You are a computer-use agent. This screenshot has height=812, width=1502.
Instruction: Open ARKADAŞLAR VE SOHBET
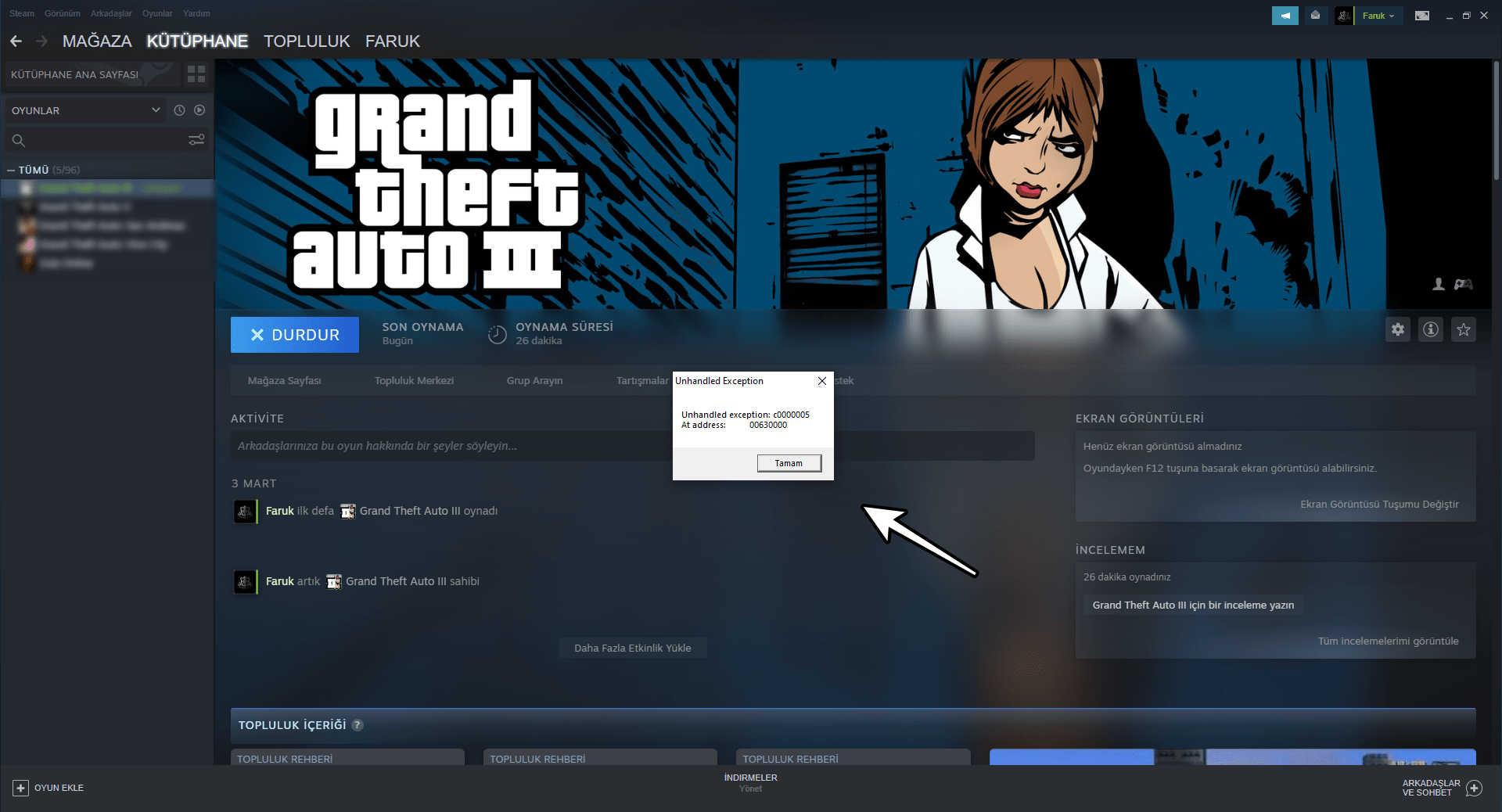pyautogui.click(x=1431, y=788)
